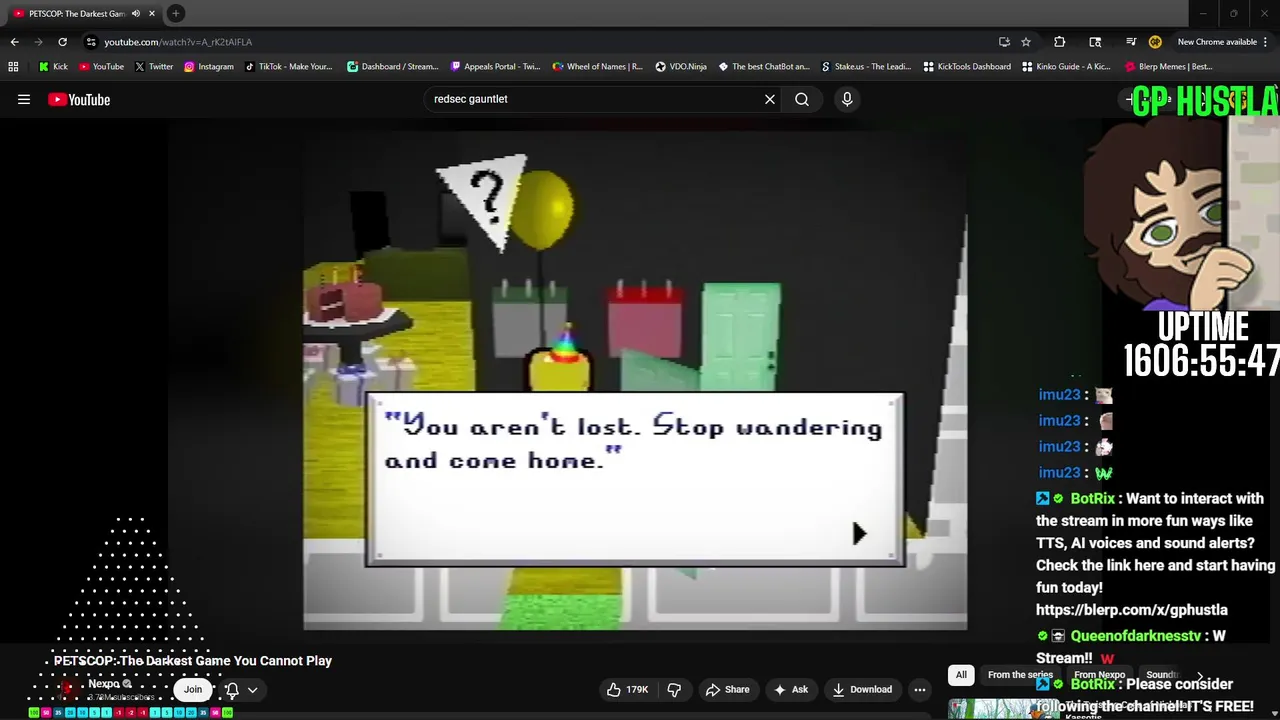Go back with browser back arrow
1280x720 pixels.
(x=14, y=42)
